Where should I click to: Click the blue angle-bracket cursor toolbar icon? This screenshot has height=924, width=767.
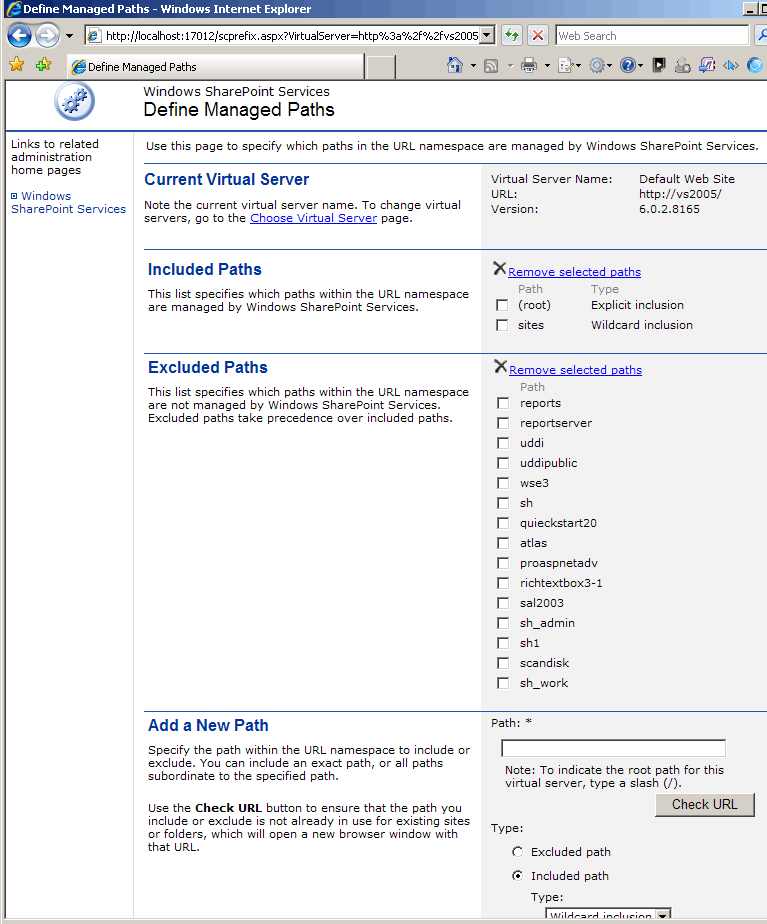click(730, 65)
